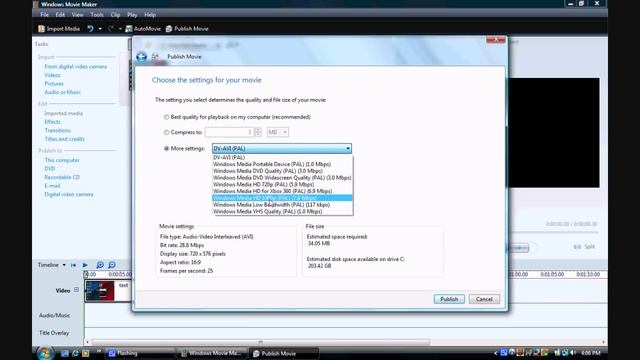Click the Compress to size stepper arrows
Screen dimensions: 640x360
[x=258, y=132]
